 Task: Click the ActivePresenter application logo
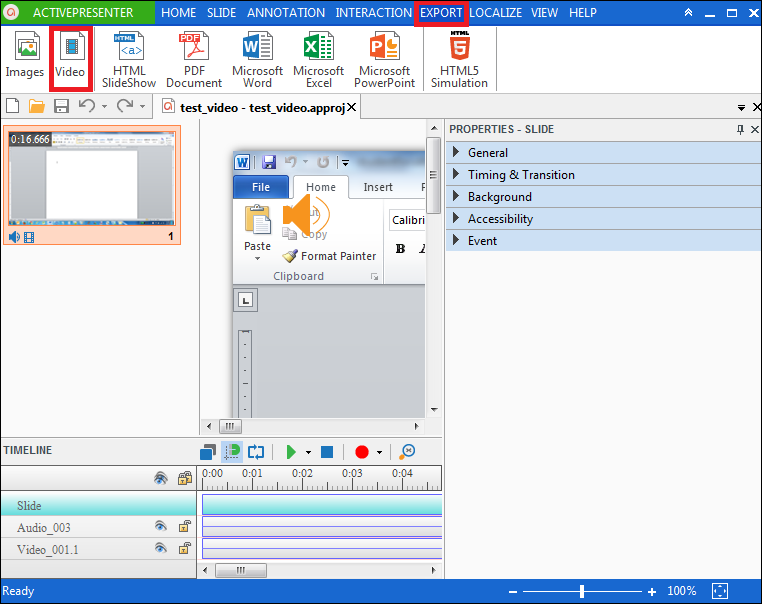(x=12, y=12)
